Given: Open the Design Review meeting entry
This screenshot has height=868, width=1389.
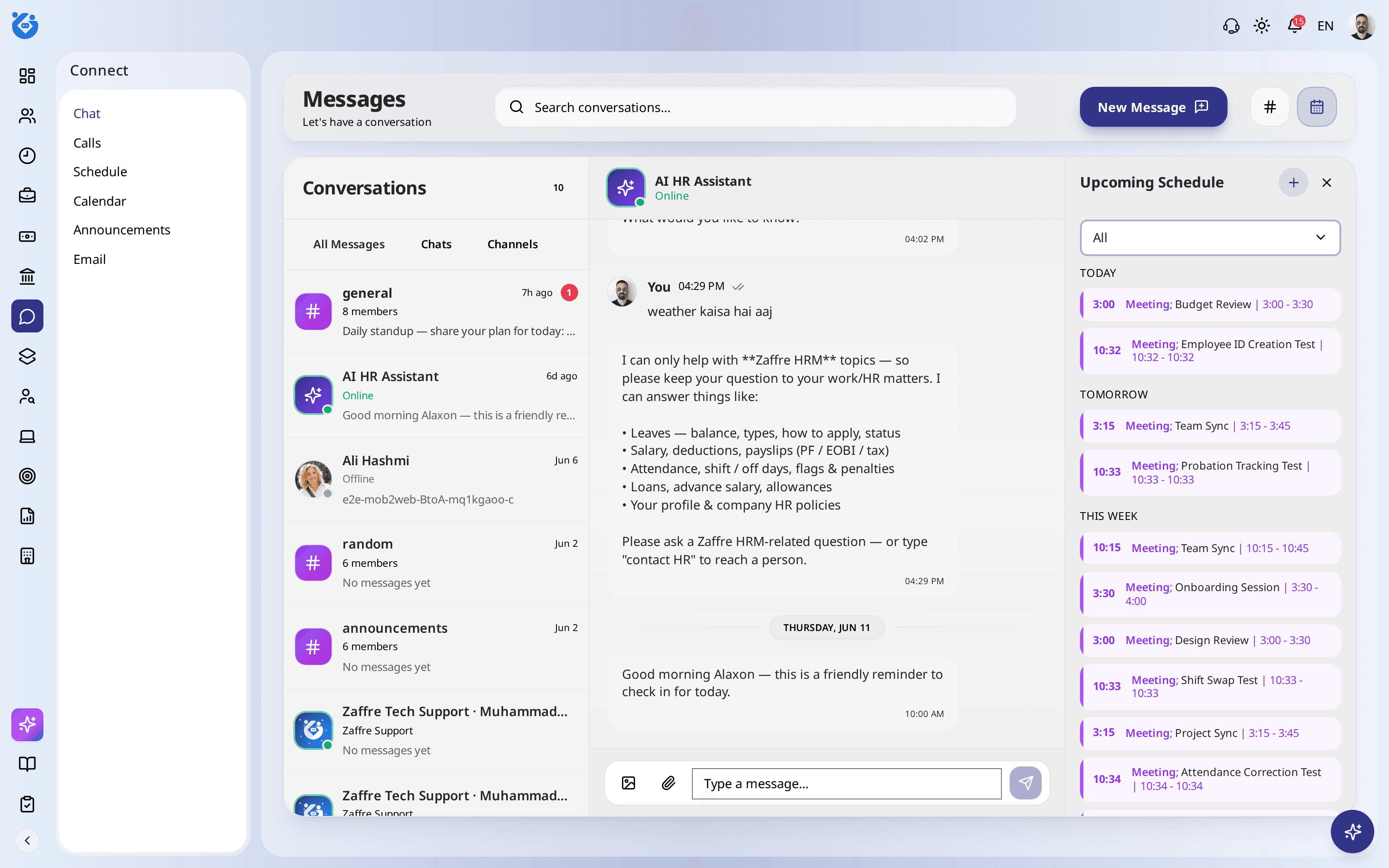Looking at the screenshot, I should [1210, 640].
